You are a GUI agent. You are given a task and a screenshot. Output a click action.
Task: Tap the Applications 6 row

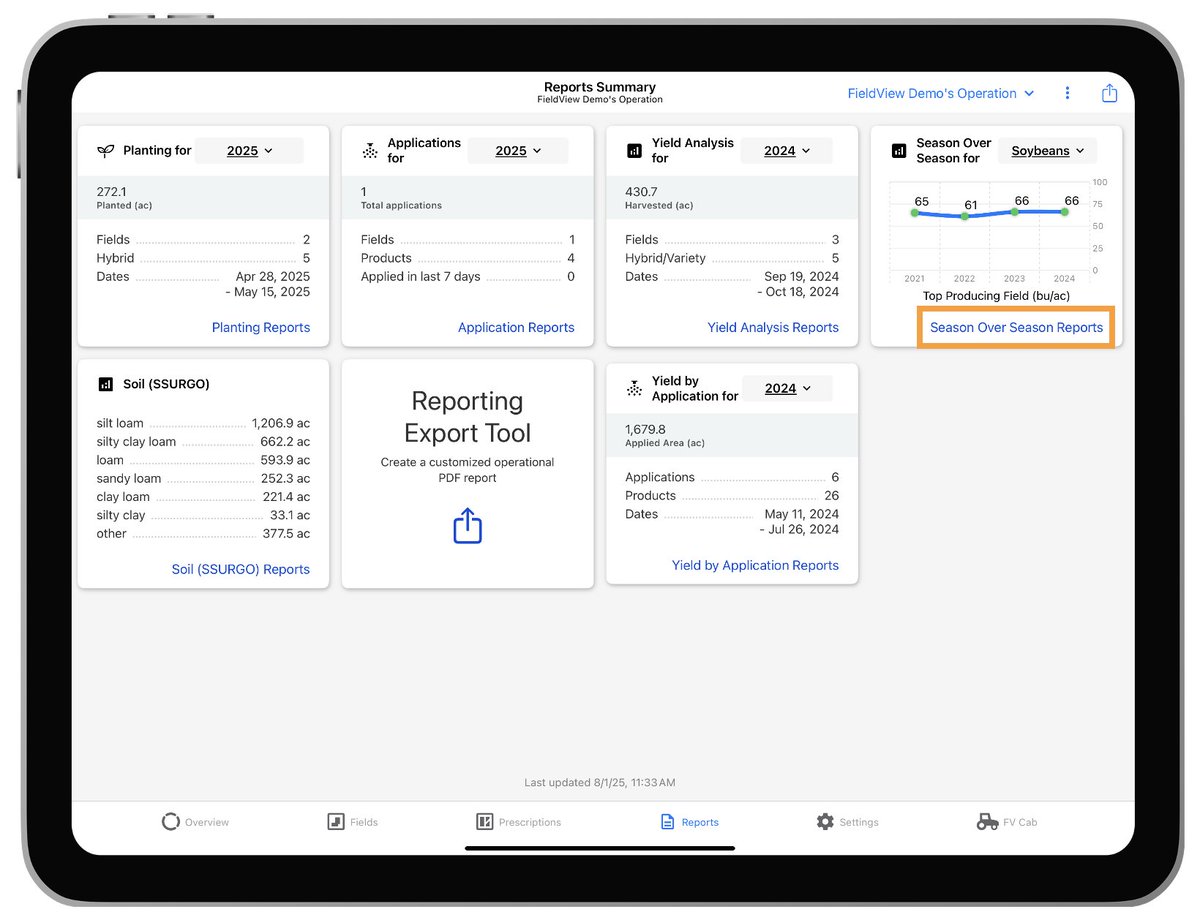click(x=732, y=478)
